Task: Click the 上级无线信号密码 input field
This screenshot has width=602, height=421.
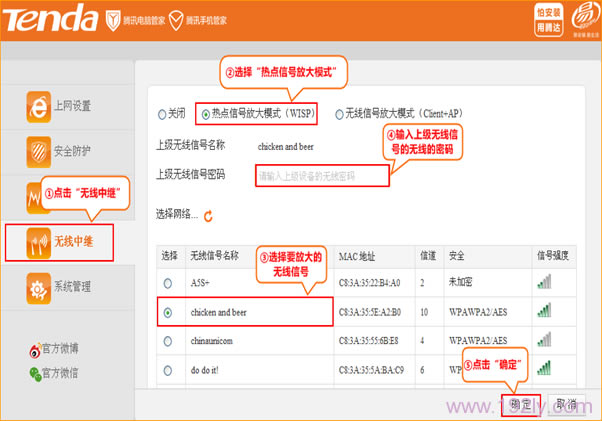Action: click(x=320, y=176)
